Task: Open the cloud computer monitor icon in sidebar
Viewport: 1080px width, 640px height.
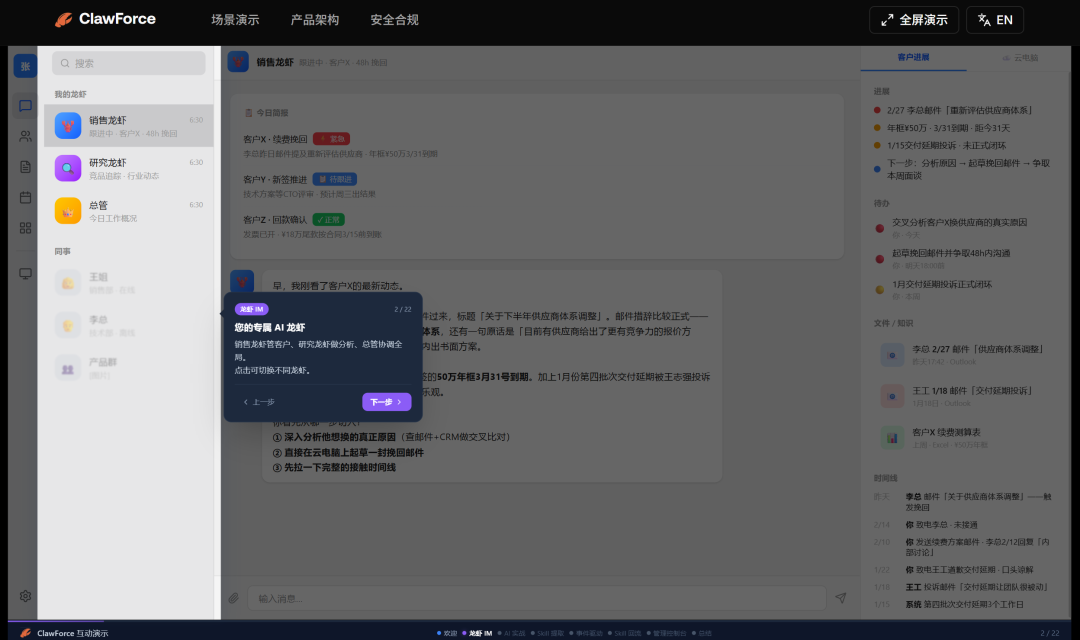Action: [x=25, y=273]
